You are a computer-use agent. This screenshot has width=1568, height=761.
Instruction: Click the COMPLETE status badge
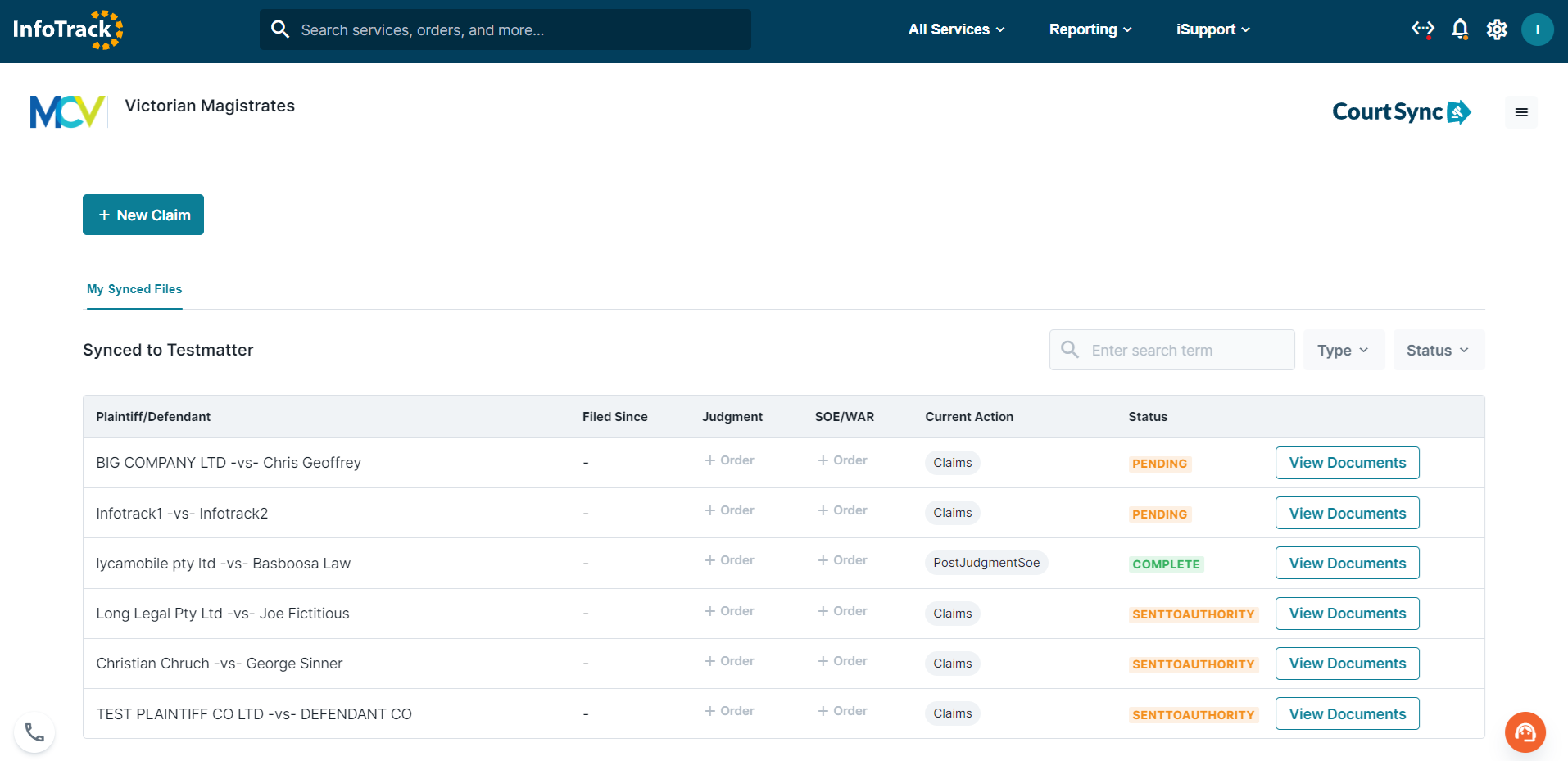[1166, 564]
